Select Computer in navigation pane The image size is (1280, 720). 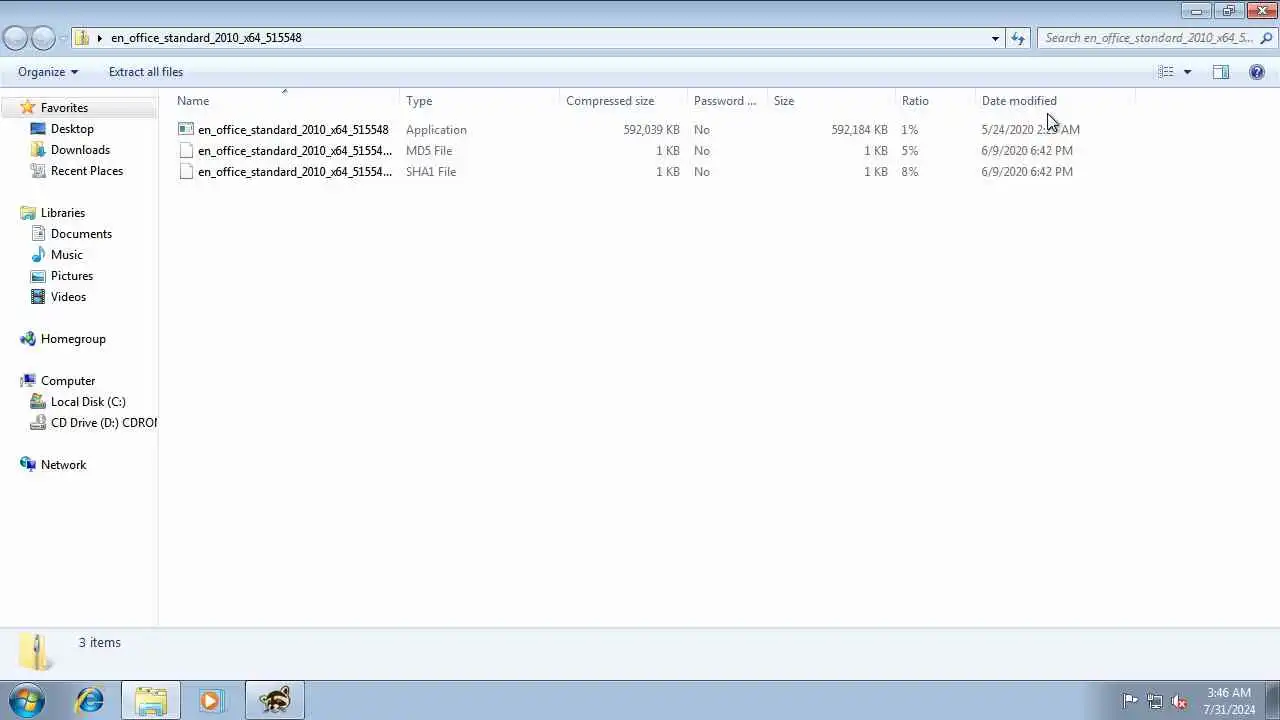(68, 381)
